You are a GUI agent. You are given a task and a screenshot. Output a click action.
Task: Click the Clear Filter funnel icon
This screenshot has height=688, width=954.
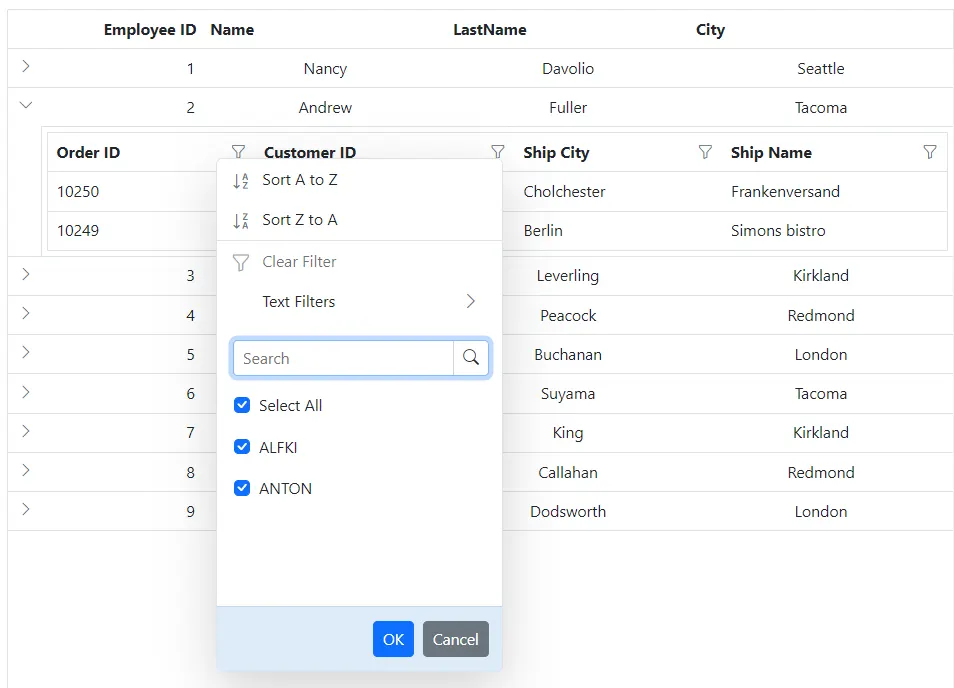click(241, 261)
